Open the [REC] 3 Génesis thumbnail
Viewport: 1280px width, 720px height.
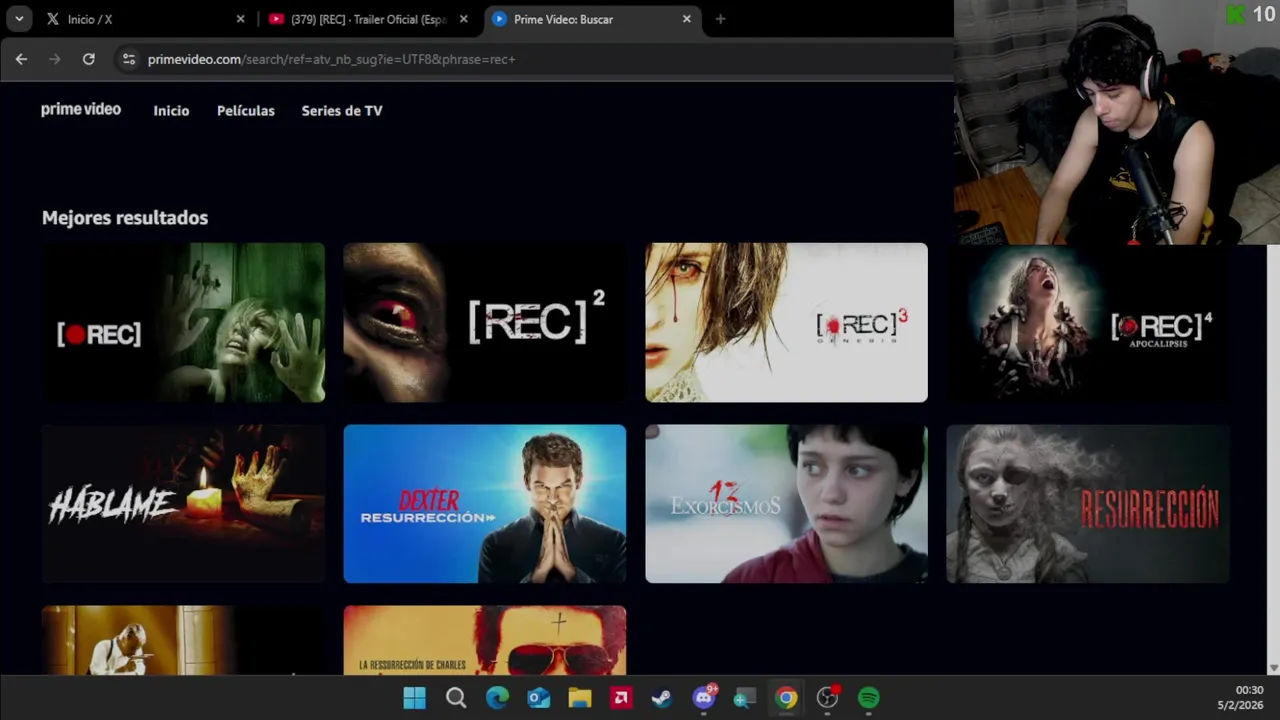pyautogui.click(x=786, y=322)
